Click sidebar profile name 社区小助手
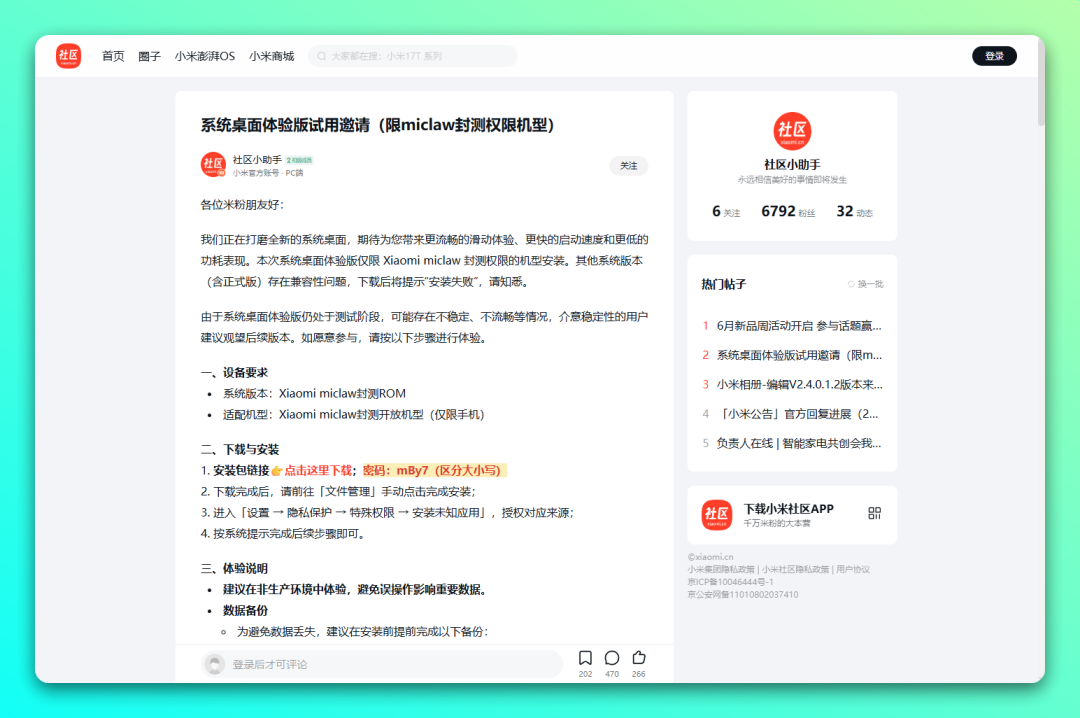The height and width of the screenshot is (718, 1080). tap(792, 165)
